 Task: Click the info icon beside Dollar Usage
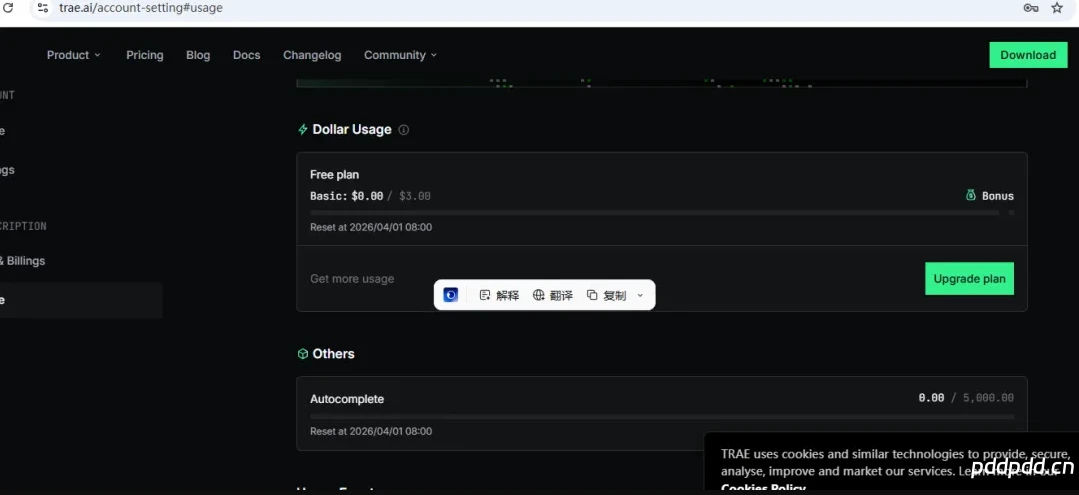point(404,130)
